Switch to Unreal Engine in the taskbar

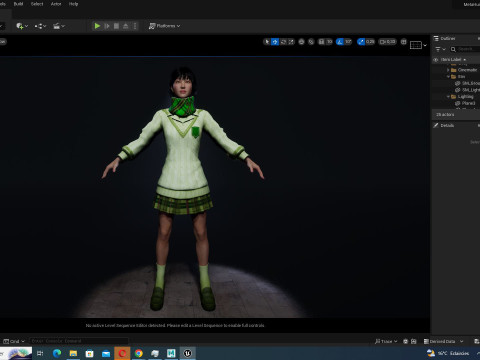pos(188,353)
